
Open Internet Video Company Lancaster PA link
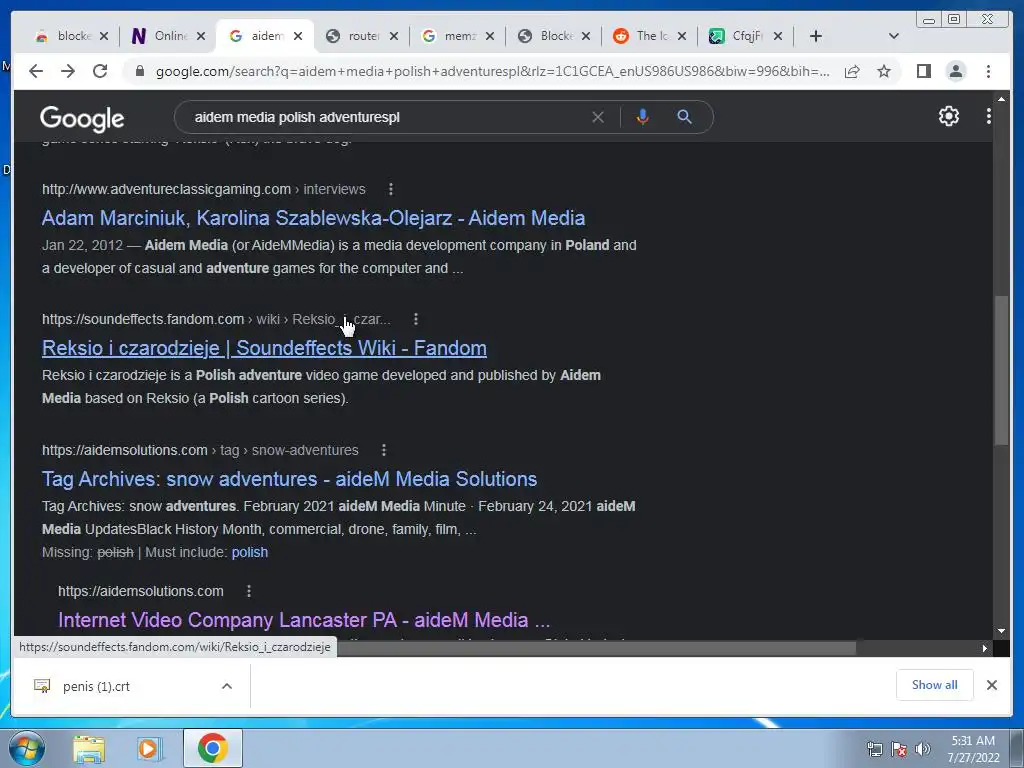point(304,620)
